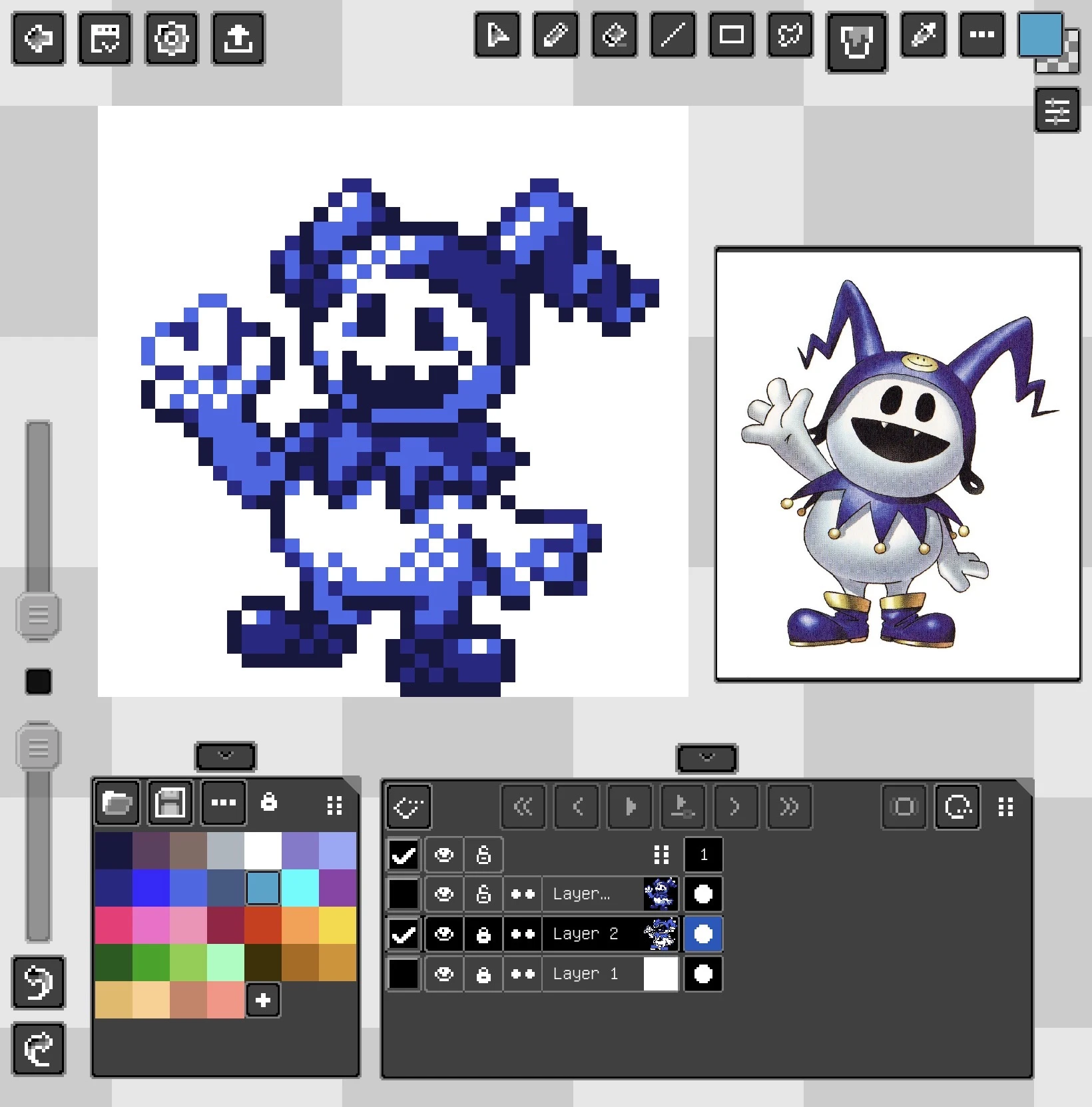Select the Eraser tool
This screenshot has height=1107, width=1092.
coord(614,35)
